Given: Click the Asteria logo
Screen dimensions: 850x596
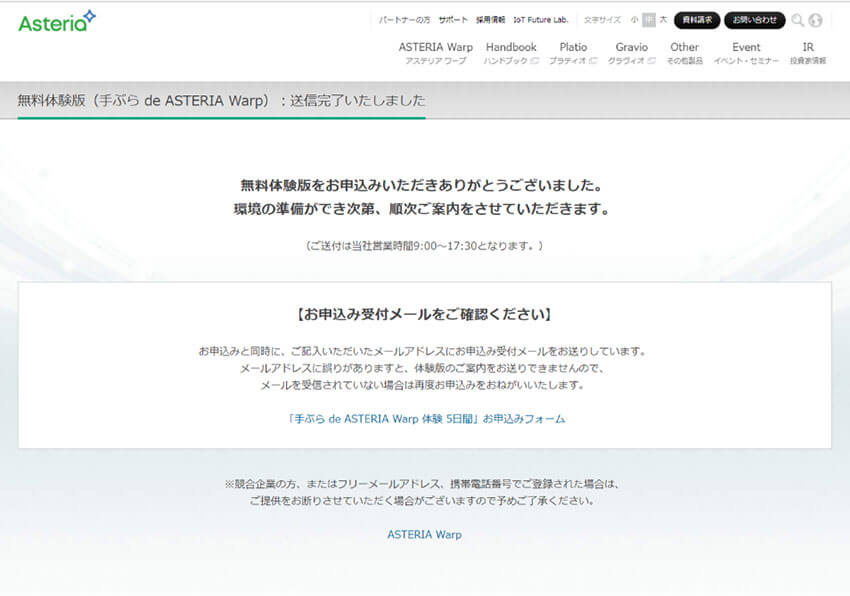Looking at the screenshot, I should click(57, 22).
